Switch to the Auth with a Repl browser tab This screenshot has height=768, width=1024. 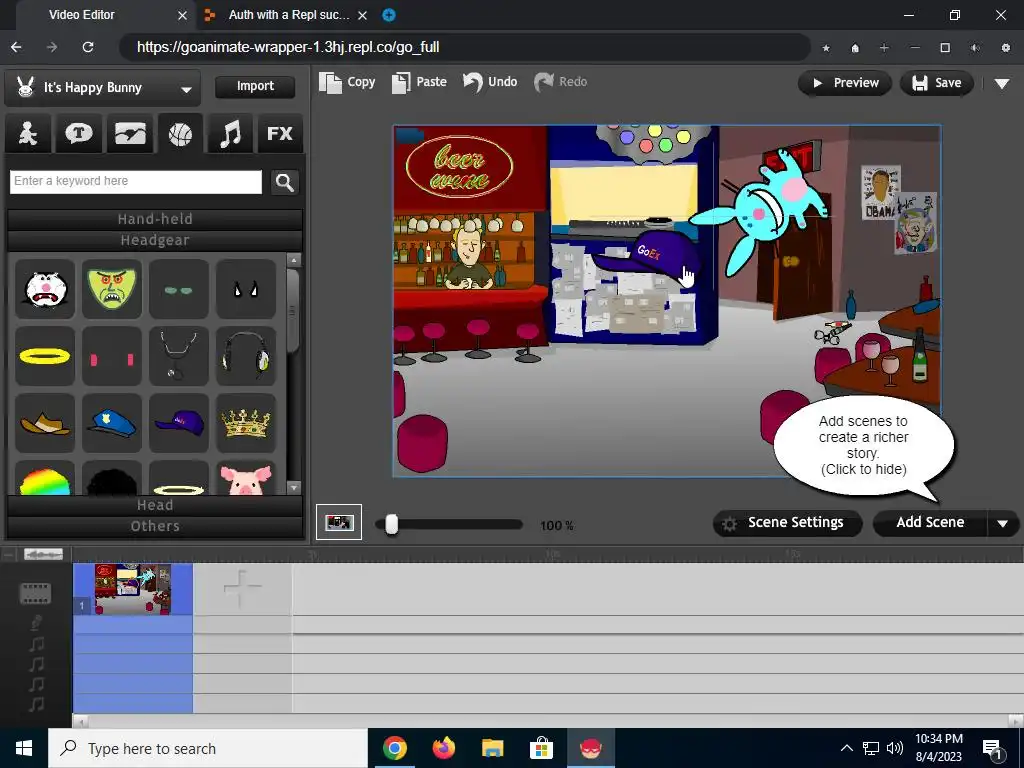[x=289, y=14]
